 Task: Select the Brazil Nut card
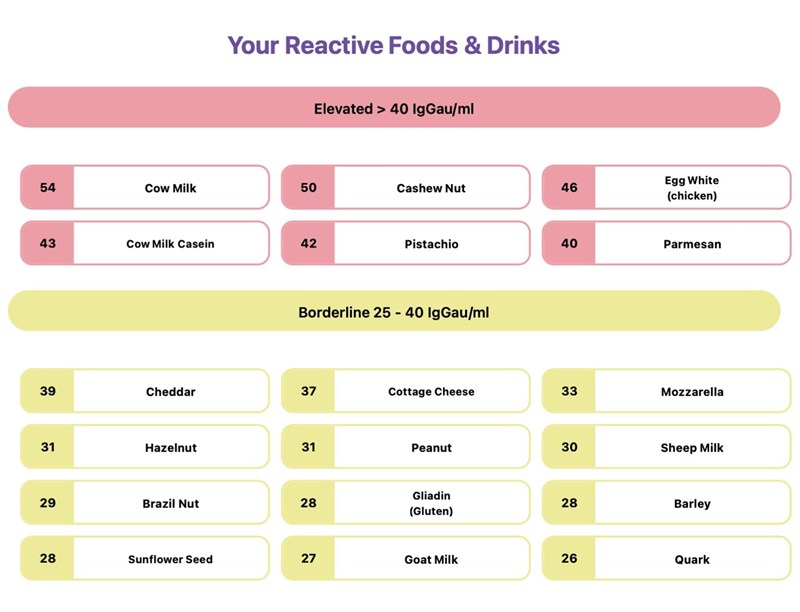145,502
